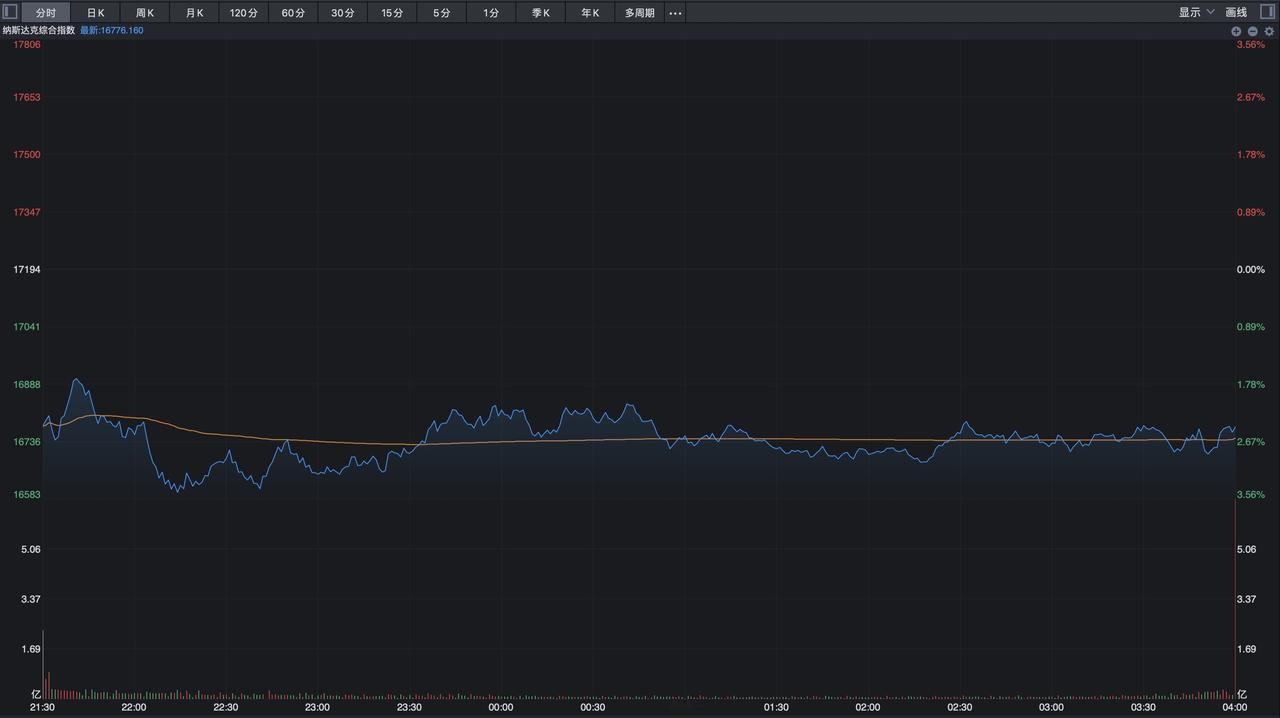This screenshot has height=718, width=1280.
Task: Click the 17500 price axis label
Action: click(27, 155)
